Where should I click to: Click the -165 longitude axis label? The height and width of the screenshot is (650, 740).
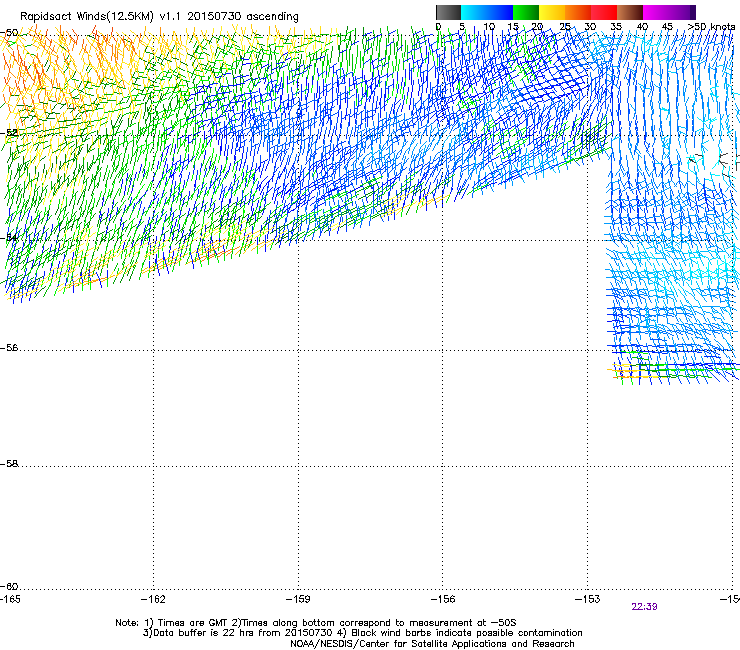10,599
